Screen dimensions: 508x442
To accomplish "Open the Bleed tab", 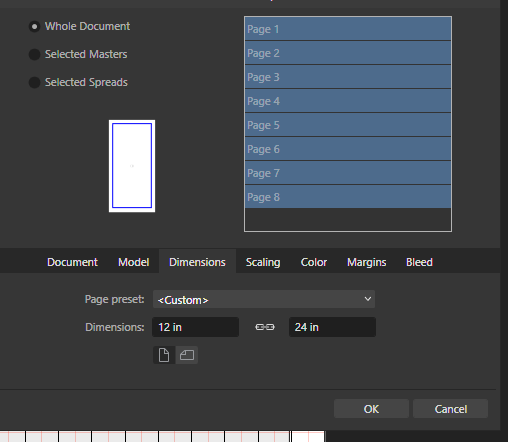I will pyautogui.click(x=419, y=262).
